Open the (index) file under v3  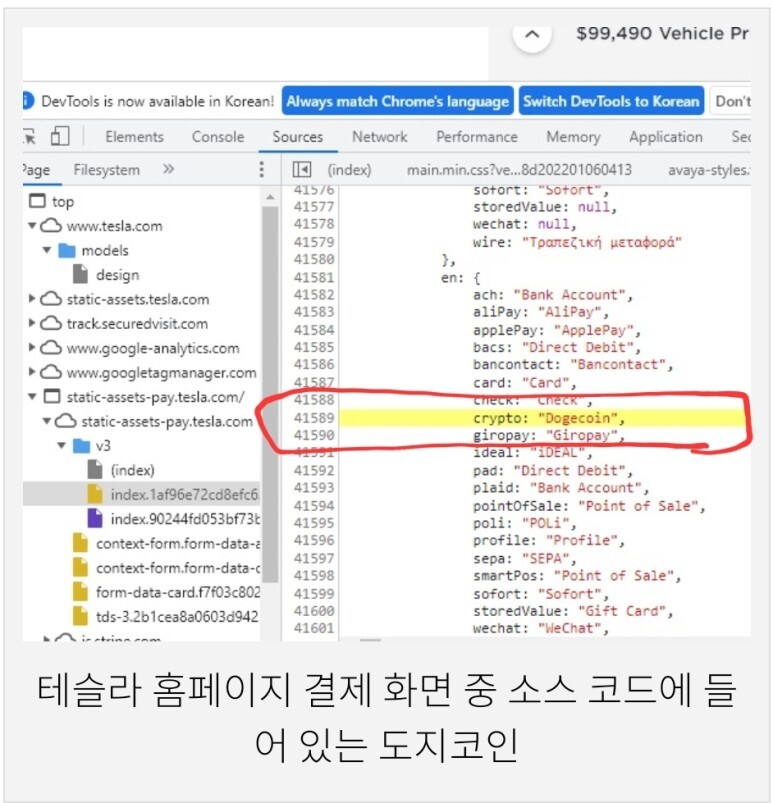[132, 470]
